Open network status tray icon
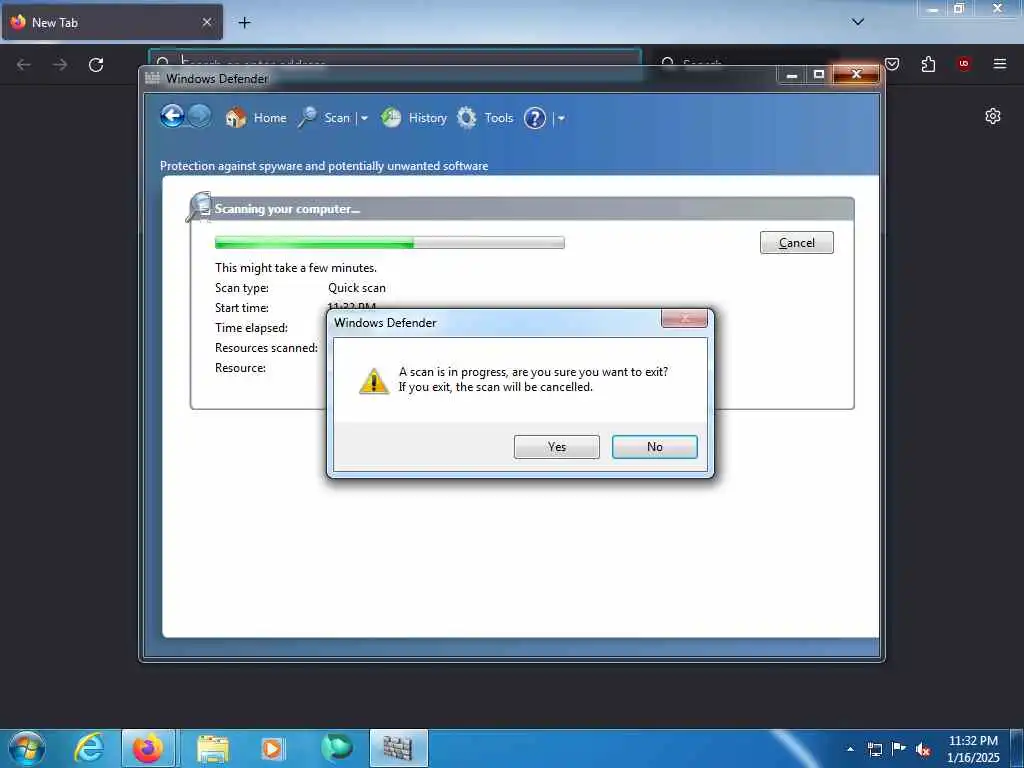 click(x=874, y=749)
